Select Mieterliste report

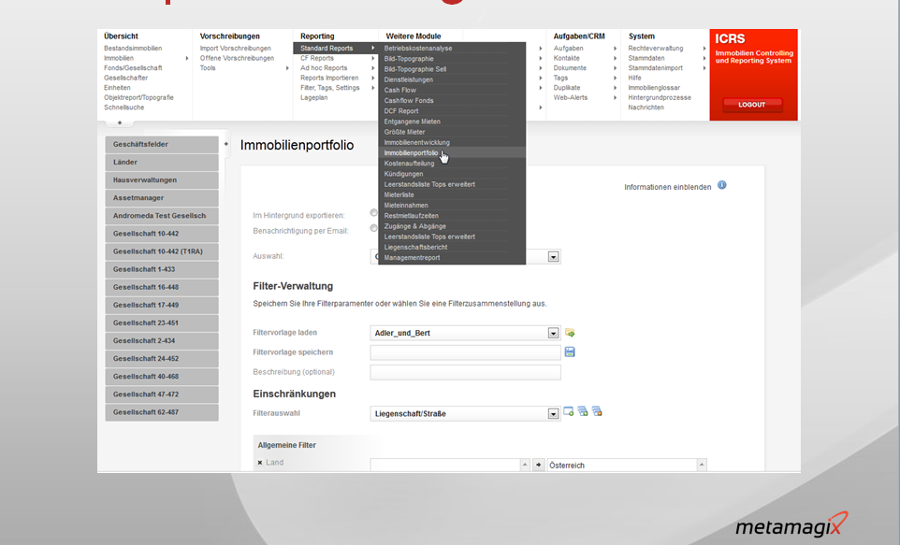click(x=399, y=195)
